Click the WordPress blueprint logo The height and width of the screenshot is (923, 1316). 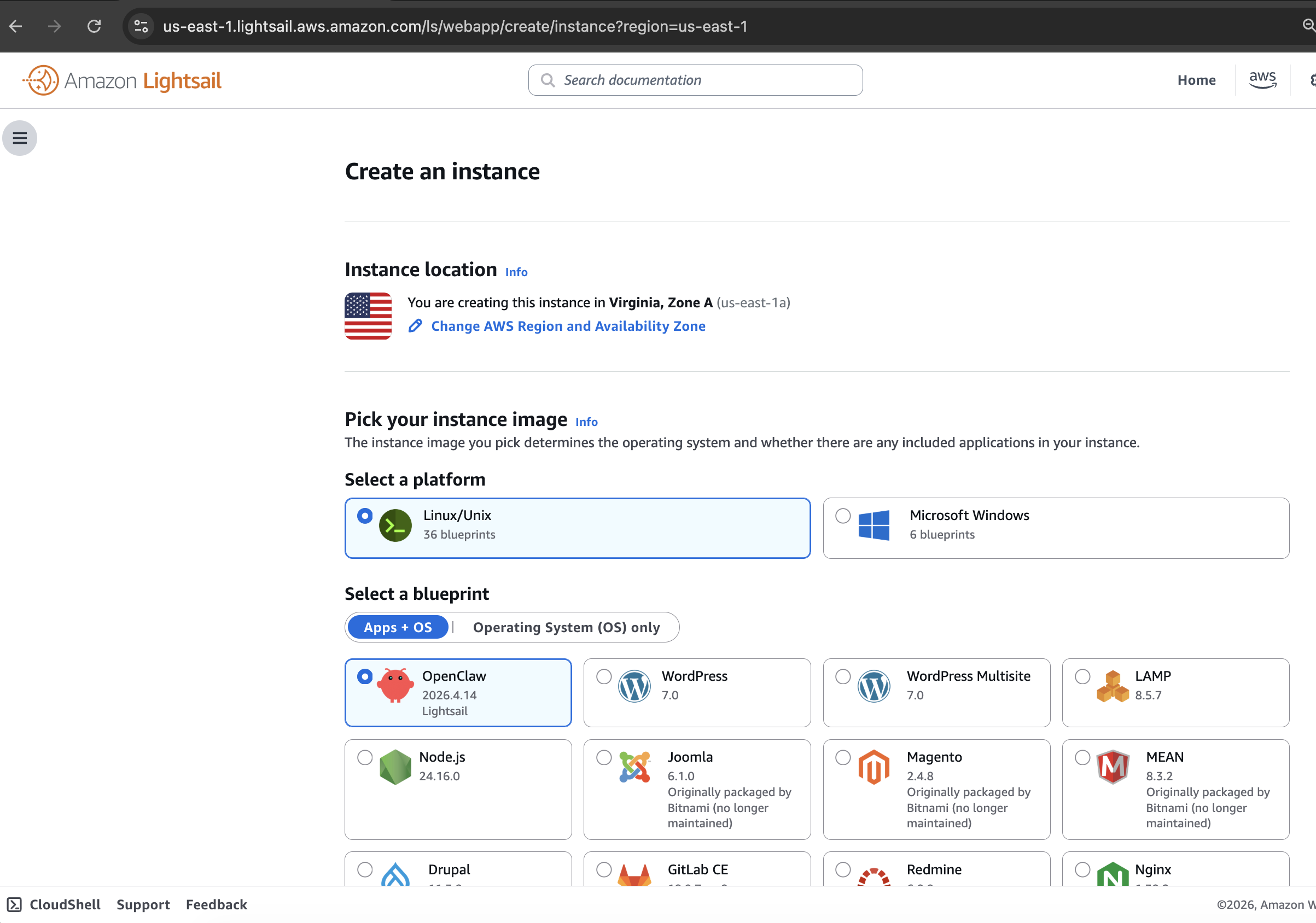(x=634, y=686)
